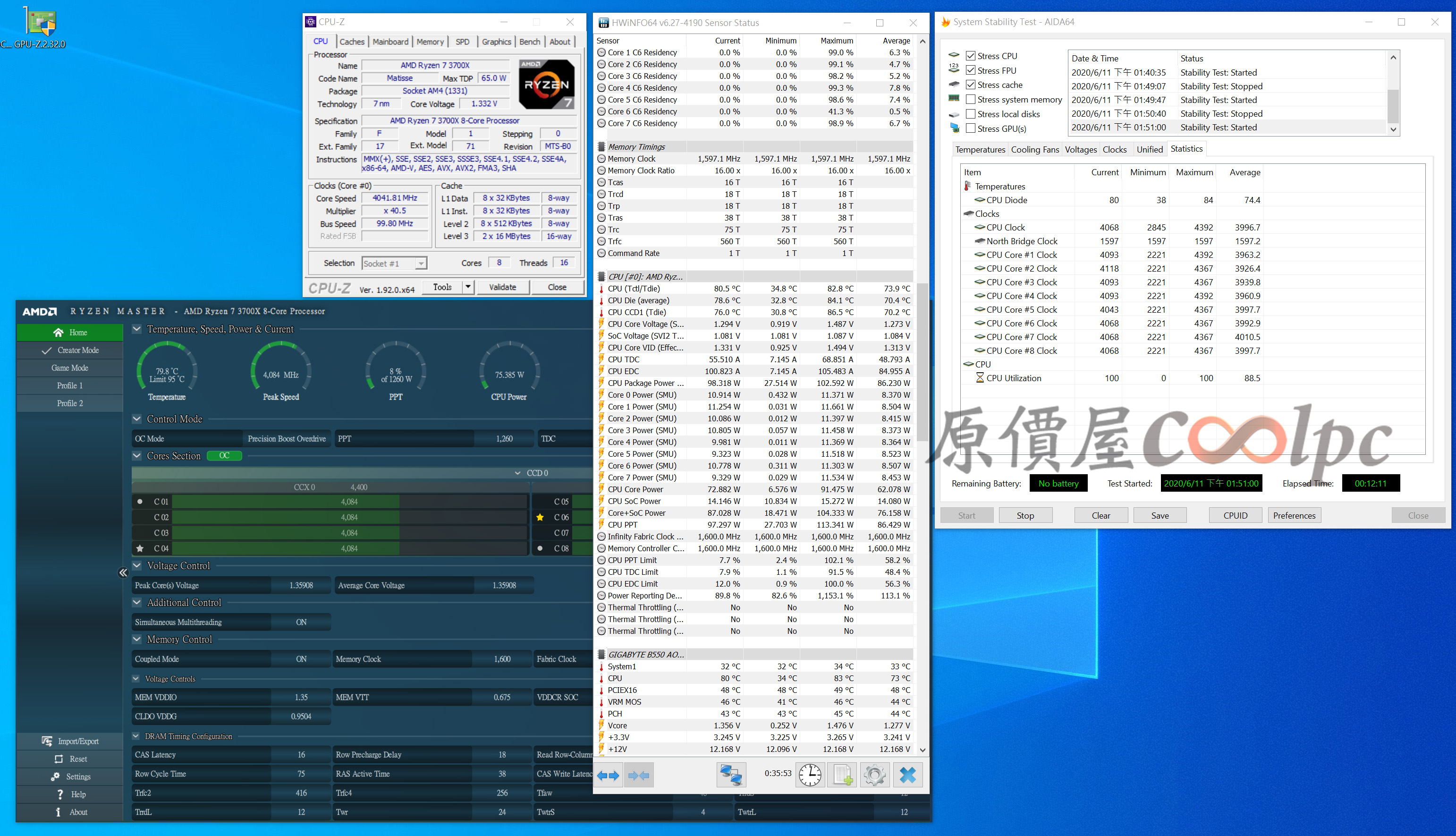
Task: Click the Validate button in CPU-Z
Action: point(502,287)
